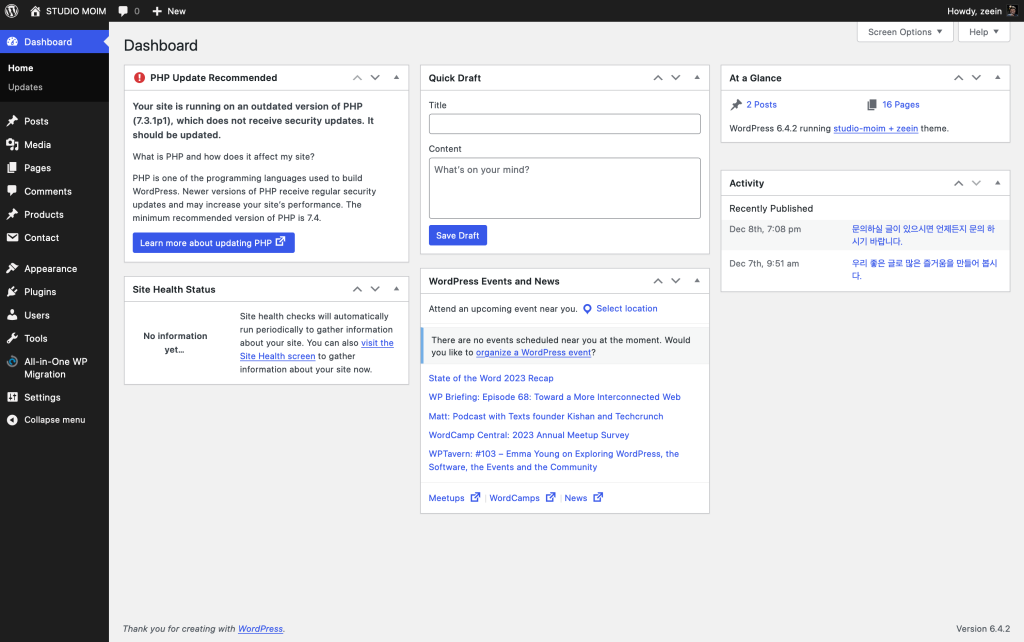Viewport: 1024px width, 642px height.
Task: Click the STUDIO MOIM home icon
Action: [36, 11]
